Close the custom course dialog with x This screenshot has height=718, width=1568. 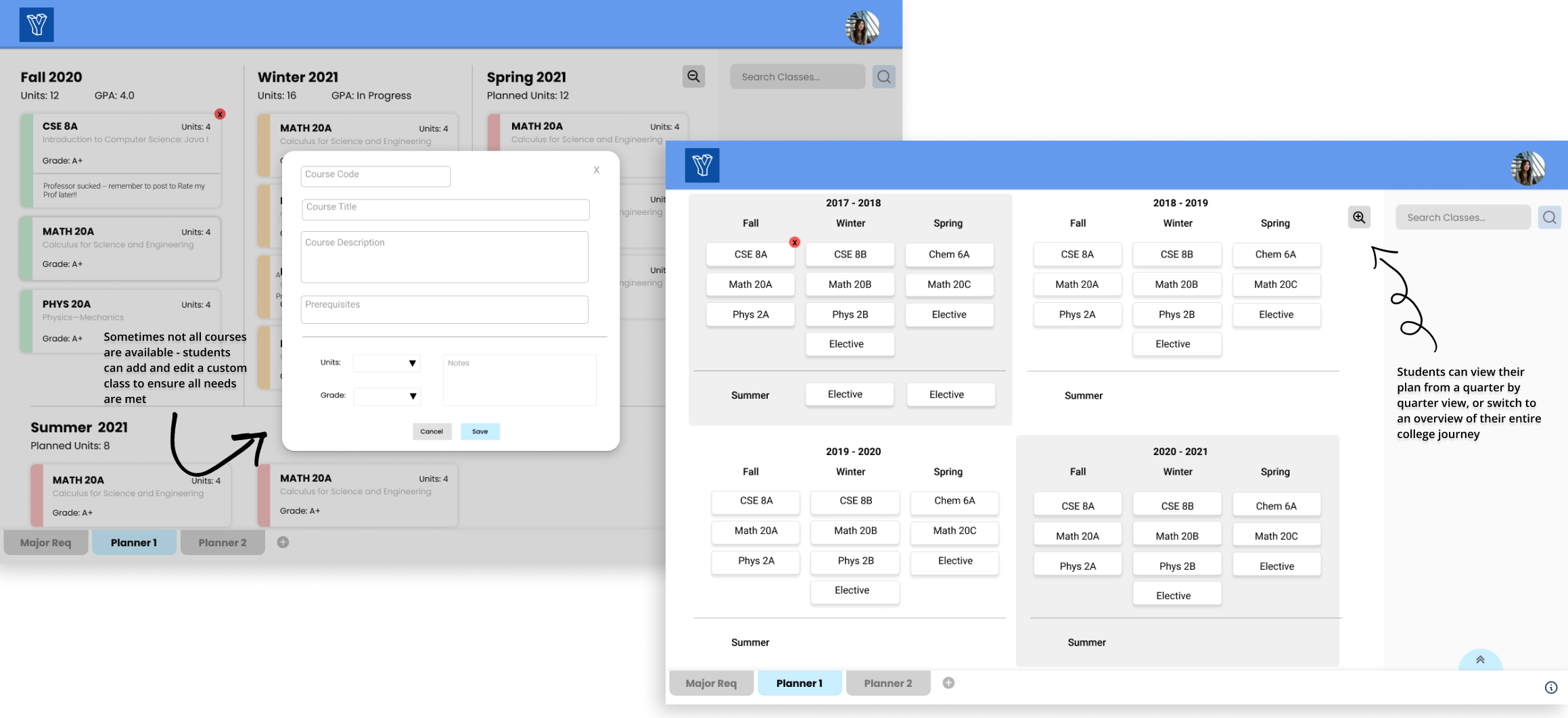point(597,170)
